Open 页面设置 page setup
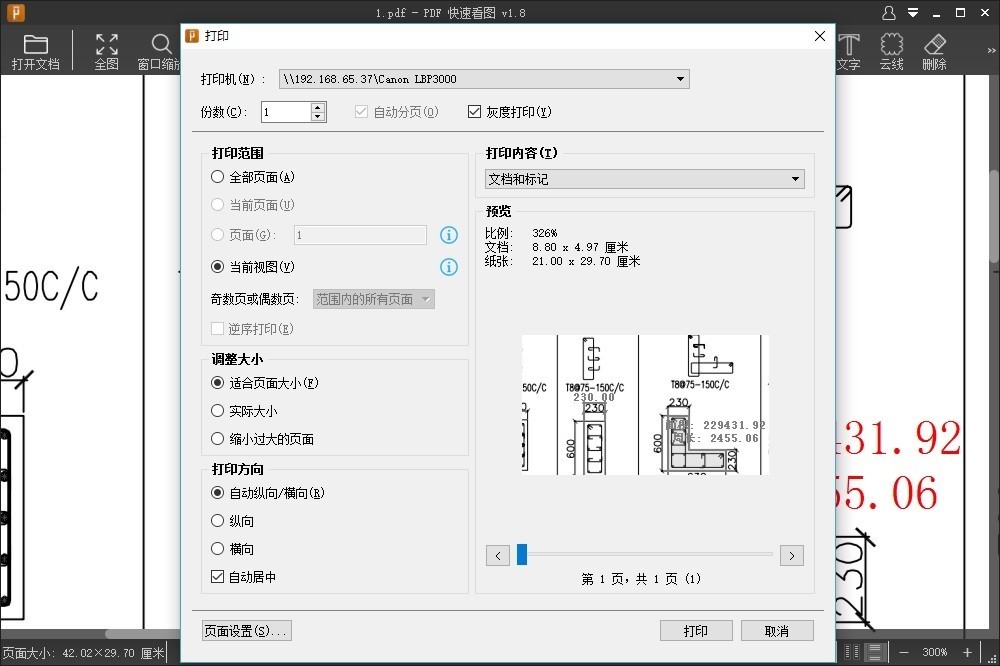Screen dimensions: 1000x666 (246, 631)
